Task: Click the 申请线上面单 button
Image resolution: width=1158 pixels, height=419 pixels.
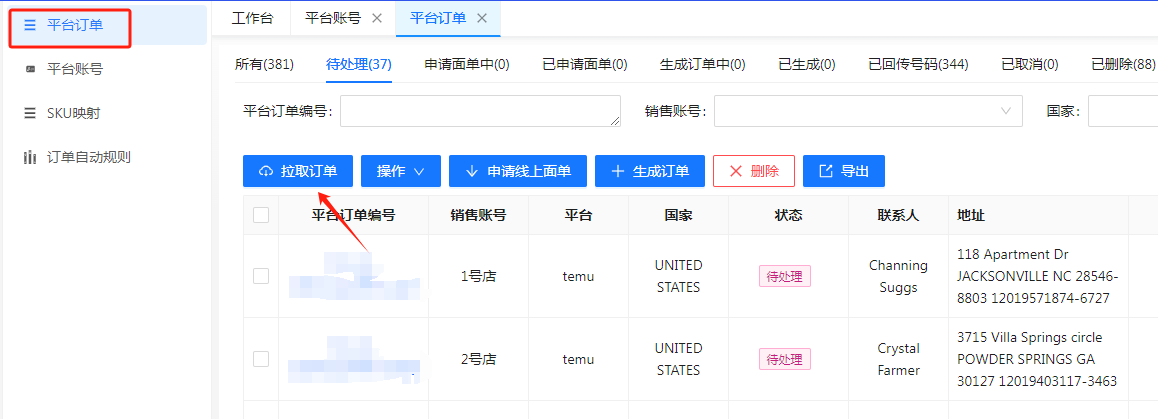Action: [518, 171]
